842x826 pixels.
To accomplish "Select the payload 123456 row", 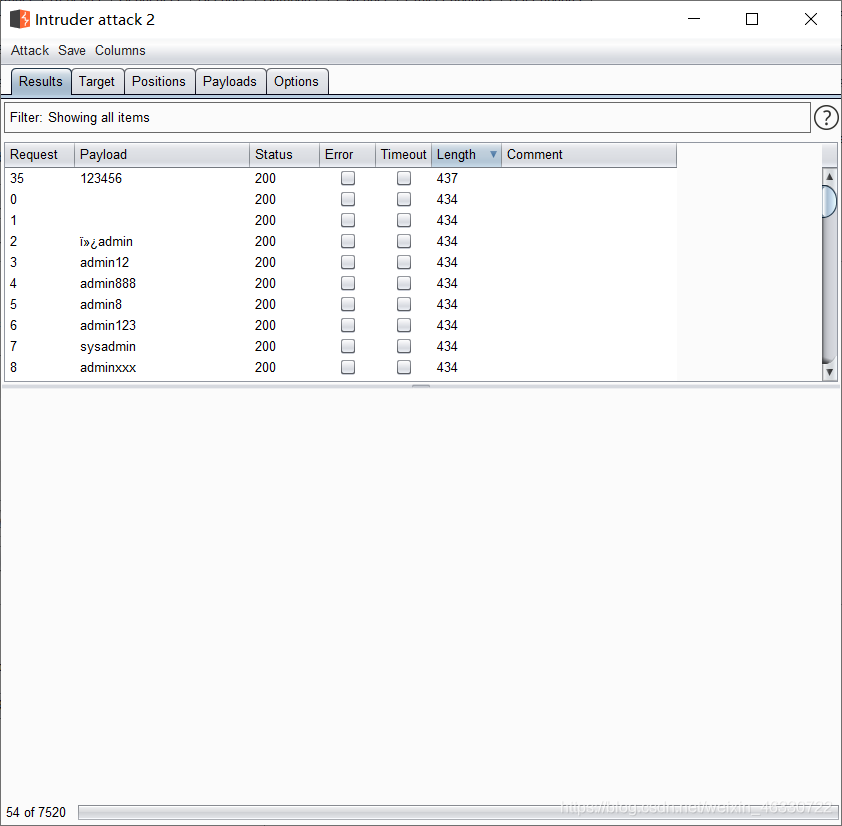I will 340,178.
